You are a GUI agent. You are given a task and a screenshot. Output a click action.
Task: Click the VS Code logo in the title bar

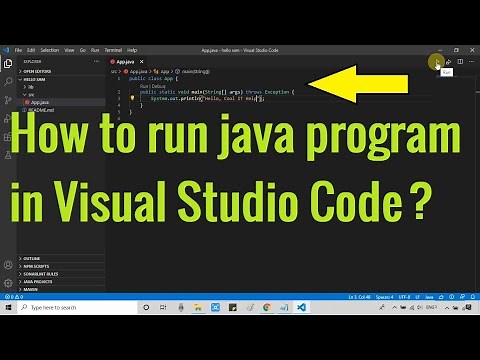click(x=6, y=50)
